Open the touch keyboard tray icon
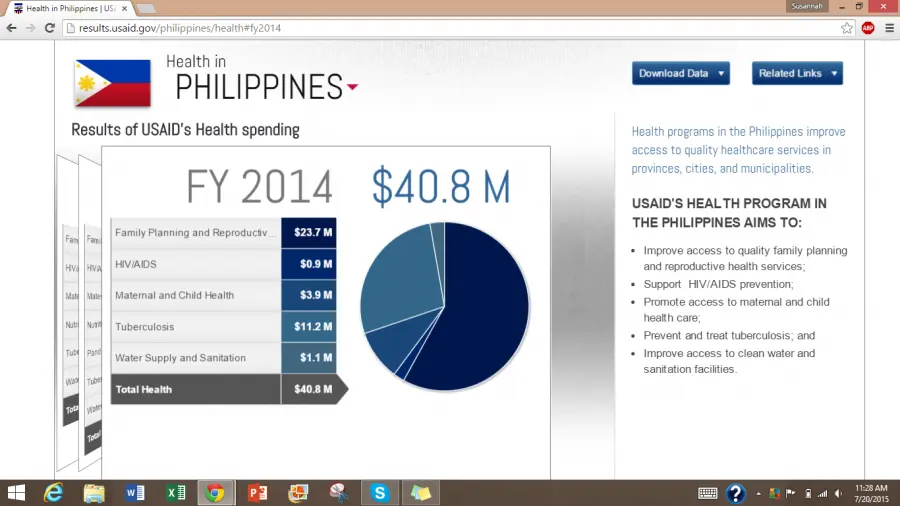This screenshot has height=506, width=900. (x=708, y=493)
